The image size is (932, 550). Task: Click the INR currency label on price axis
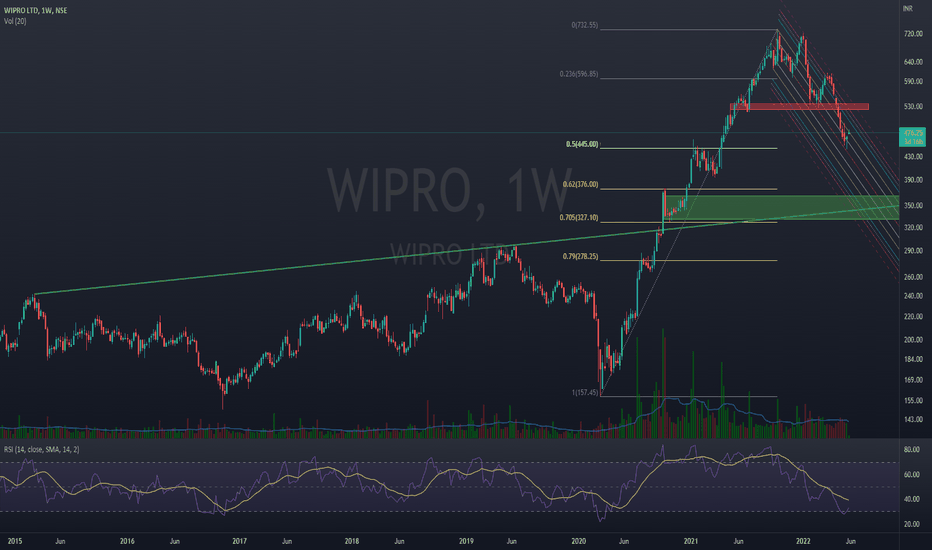[x=908, y=8]
